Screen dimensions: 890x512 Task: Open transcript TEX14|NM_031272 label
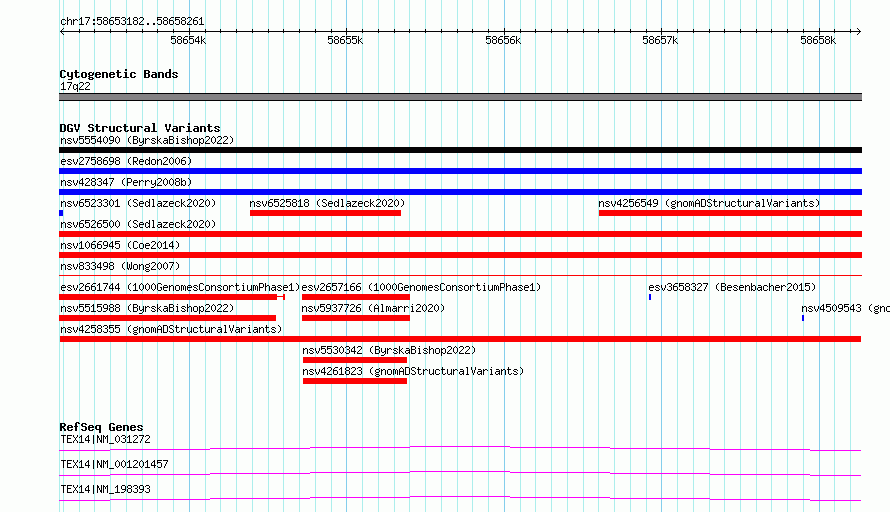[x=106, y=439]
